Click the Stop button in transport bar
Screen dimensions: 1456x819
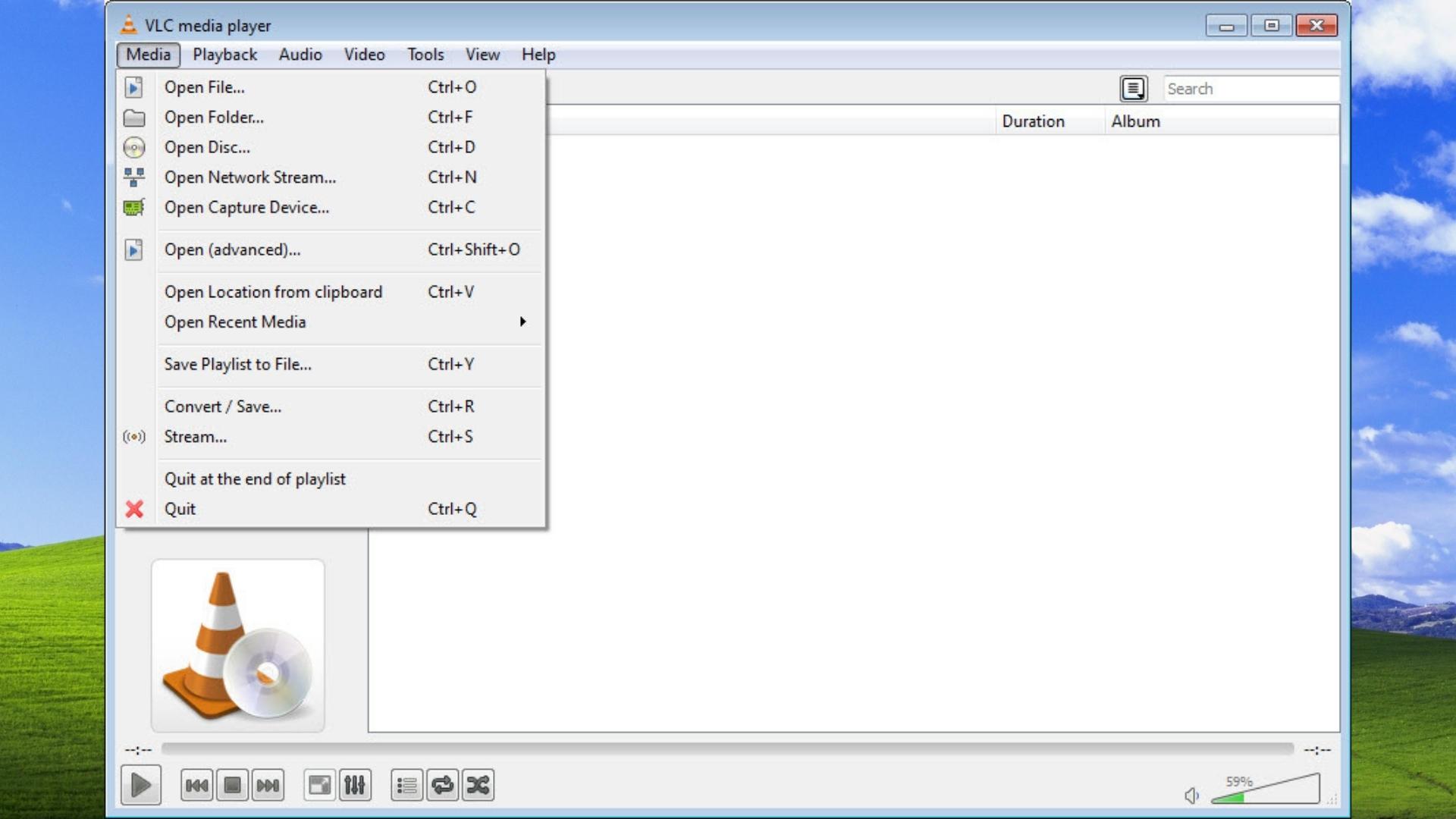pos(232,785)
